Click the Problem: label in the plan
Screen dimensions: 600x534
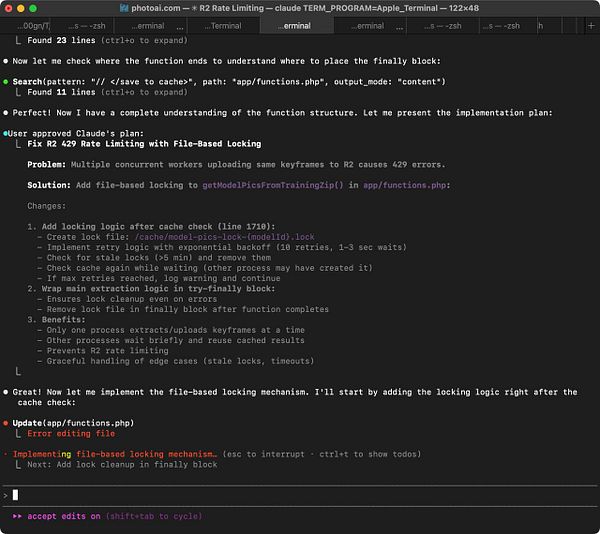(x=46, y=164)
